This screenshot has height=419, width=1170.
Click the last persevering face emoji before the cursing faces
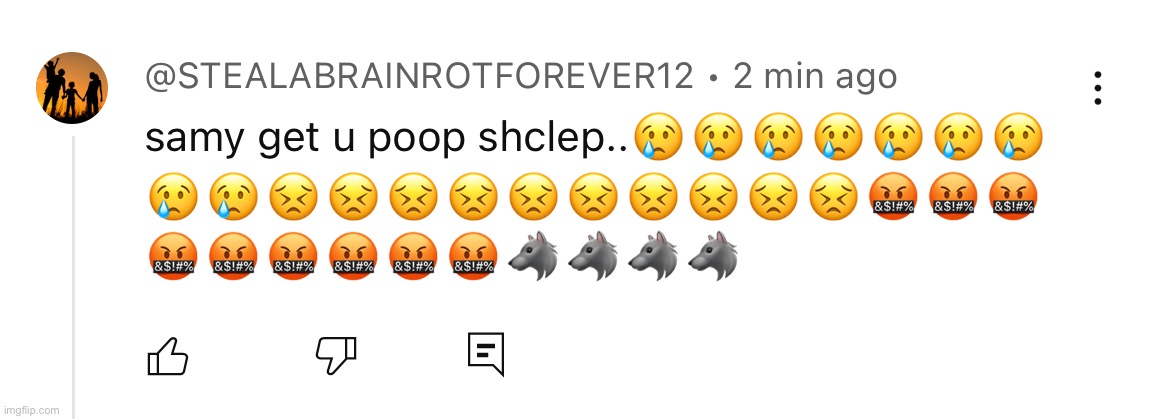834,197
